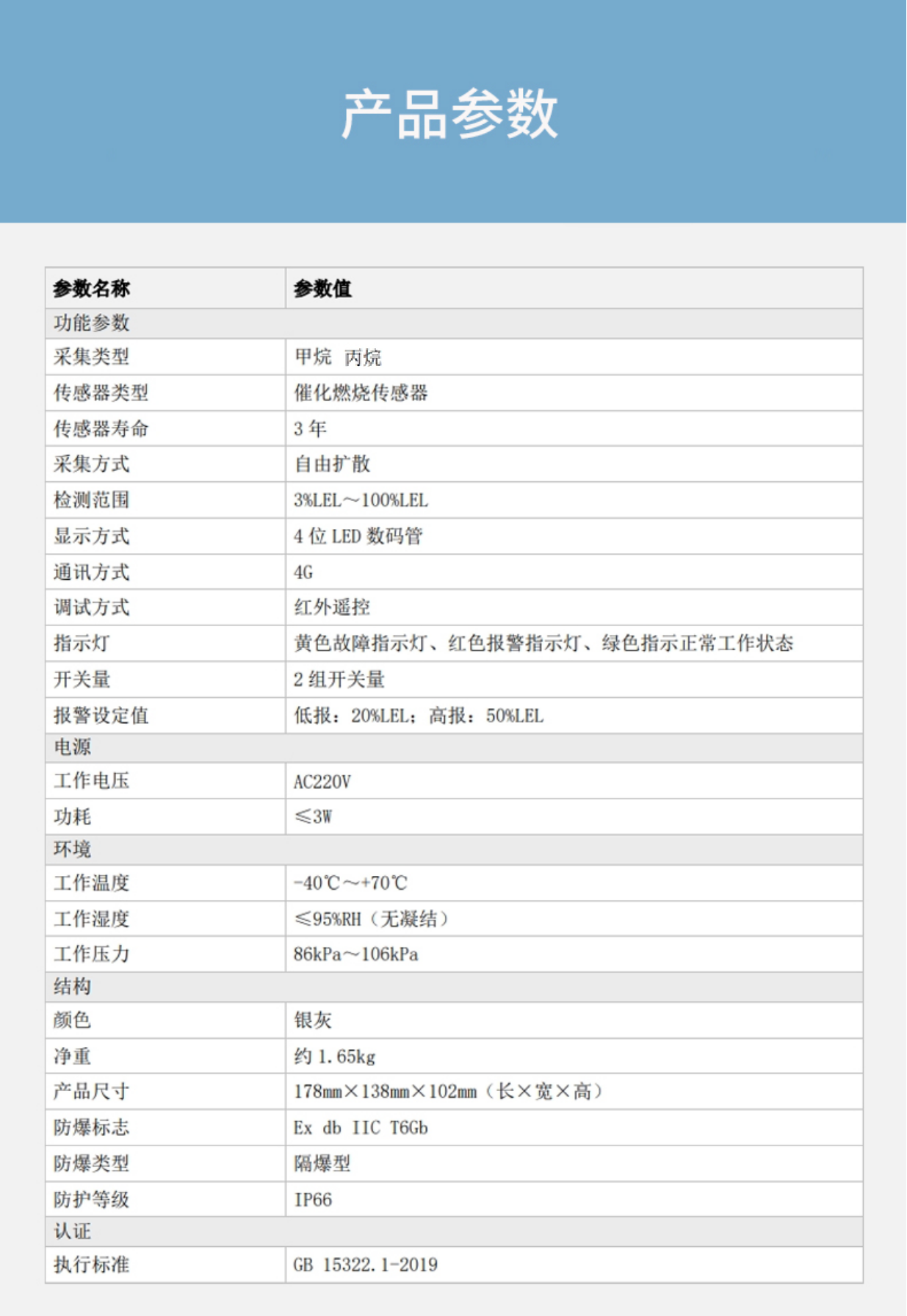The image size is (907, 1316).
Task: Select the -40℃～+70℃ temperature value
Action: (350, 883)
